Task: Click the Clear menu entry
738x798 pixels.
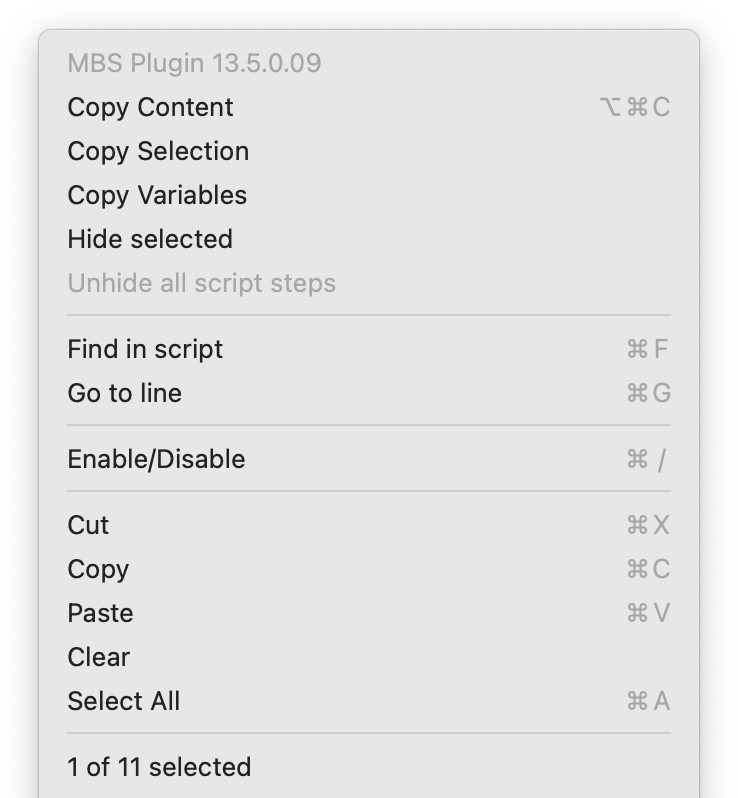Action: pos(99,657)
